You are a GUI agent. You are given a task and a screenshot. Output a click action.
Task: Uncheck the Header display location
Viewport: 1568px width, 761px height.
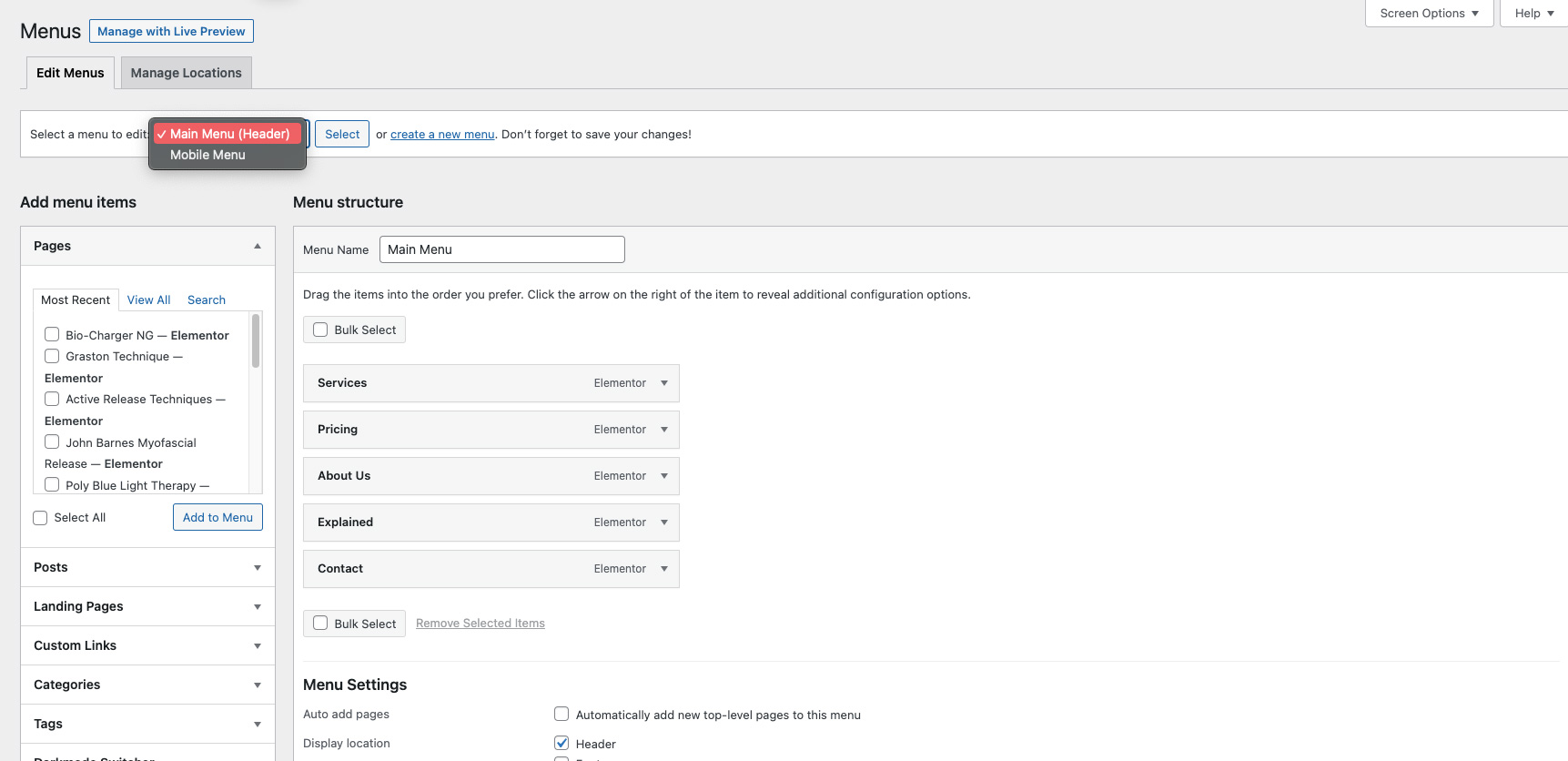[561, 743]
